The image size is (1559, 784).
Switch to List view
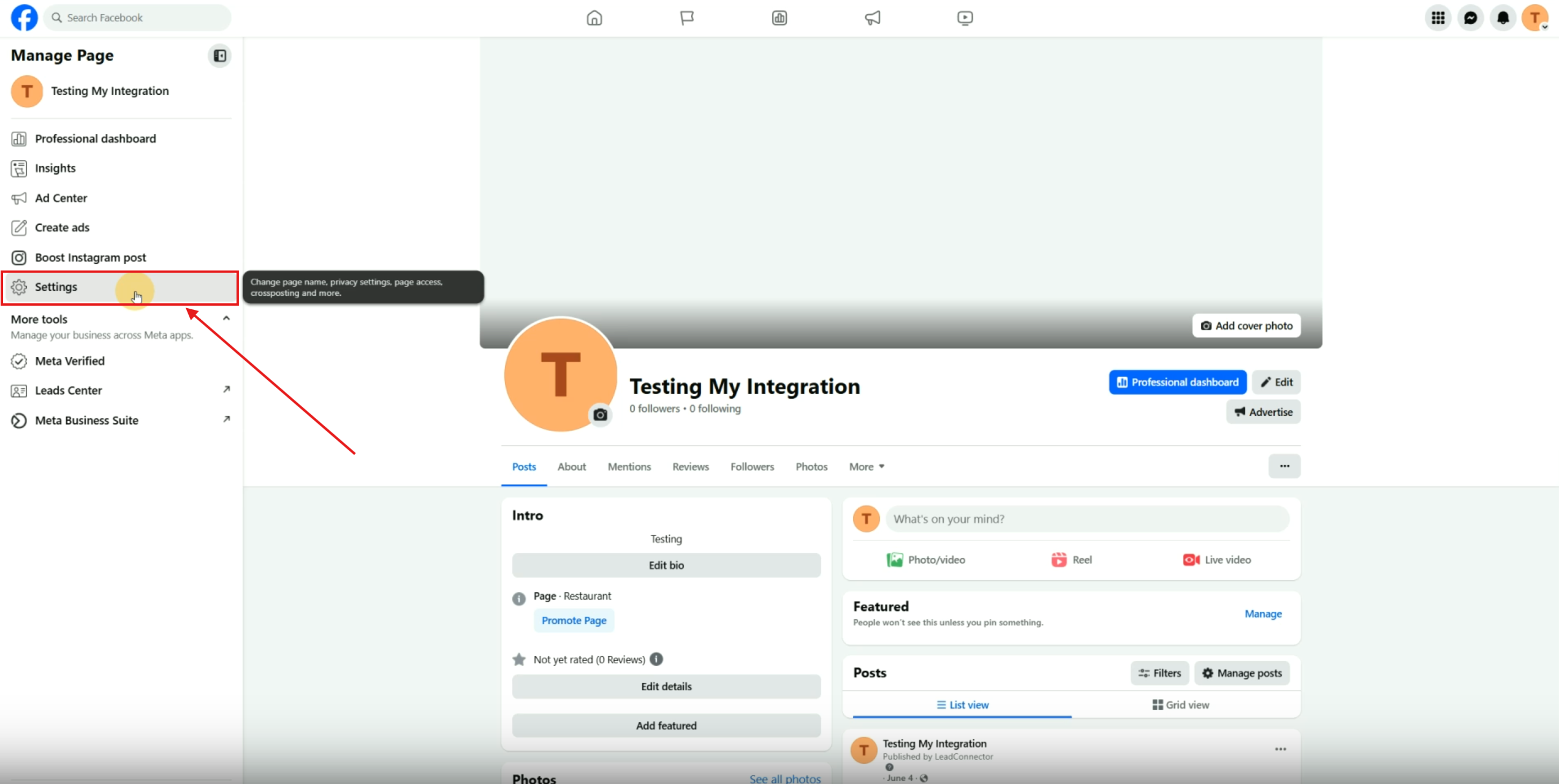[962, 705]
